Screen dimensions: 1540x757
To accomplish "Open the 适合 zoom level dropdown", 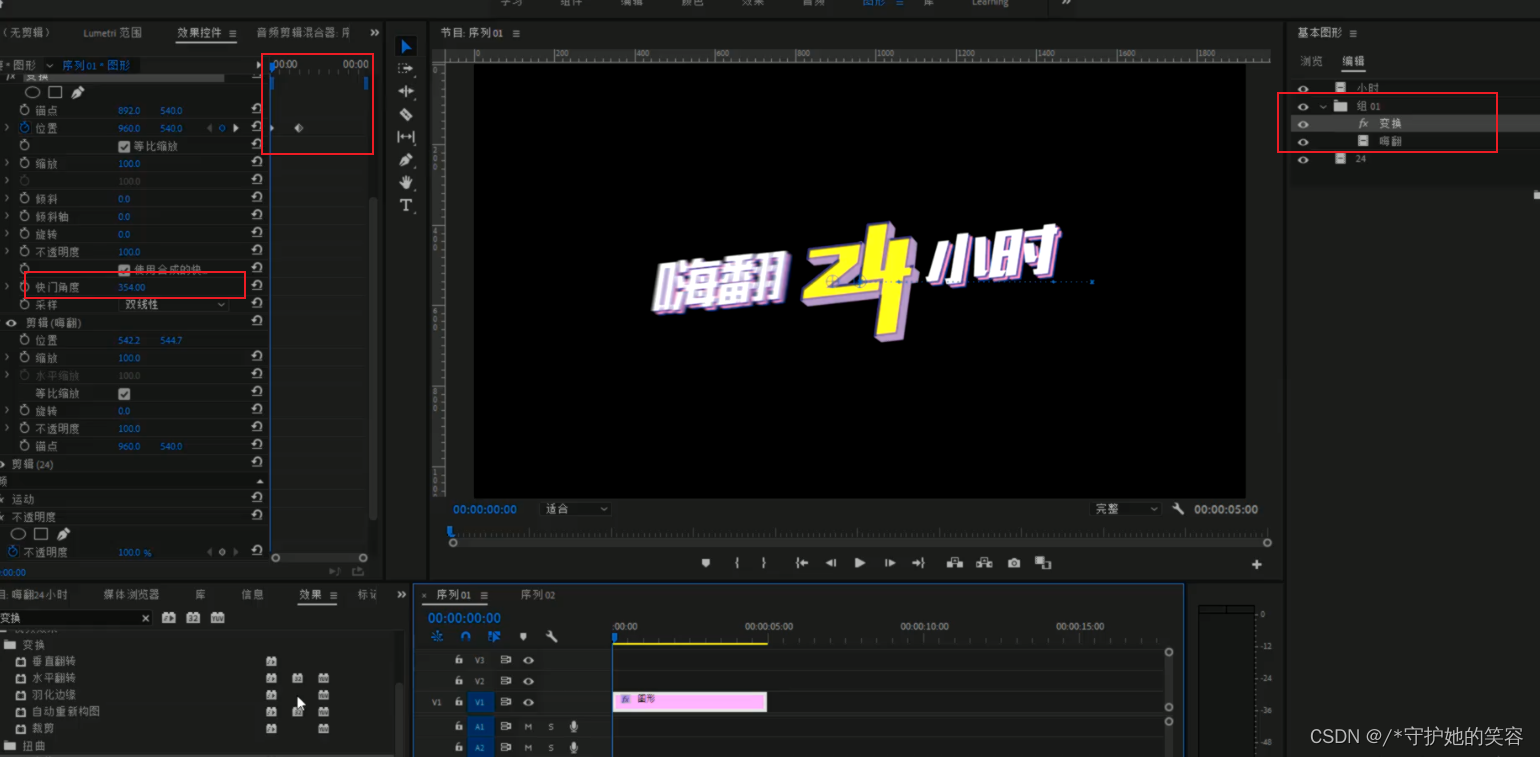I will (575, 509).
